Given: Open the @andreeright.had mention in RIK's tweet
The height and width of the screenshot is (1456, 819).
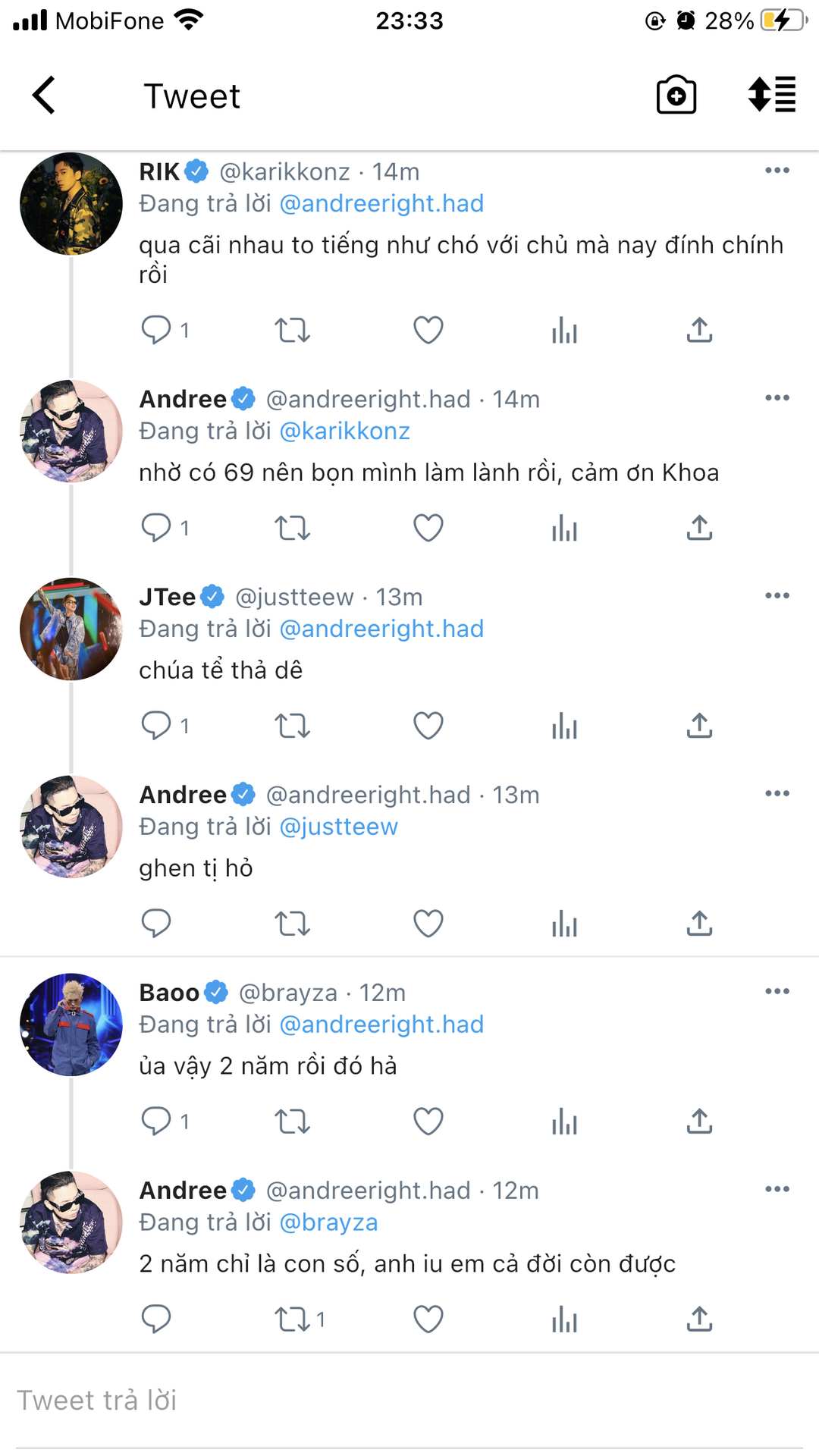Looking at the screenshot, I should (x=381, y=203).
